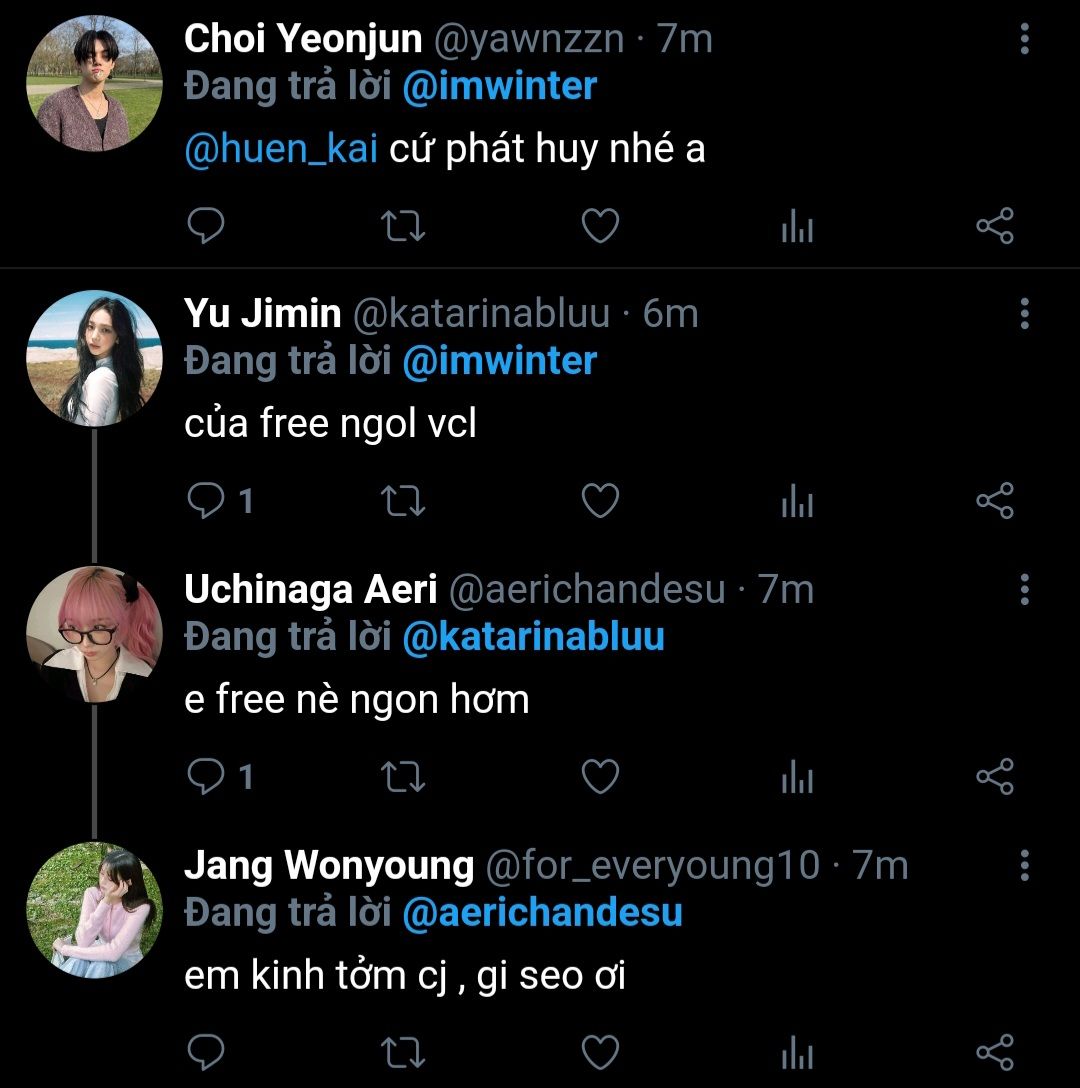This screenshot has width=1080, height=1088.
Task: Open more options for Choi Yeonjun's tweet
Action: 1024,40
